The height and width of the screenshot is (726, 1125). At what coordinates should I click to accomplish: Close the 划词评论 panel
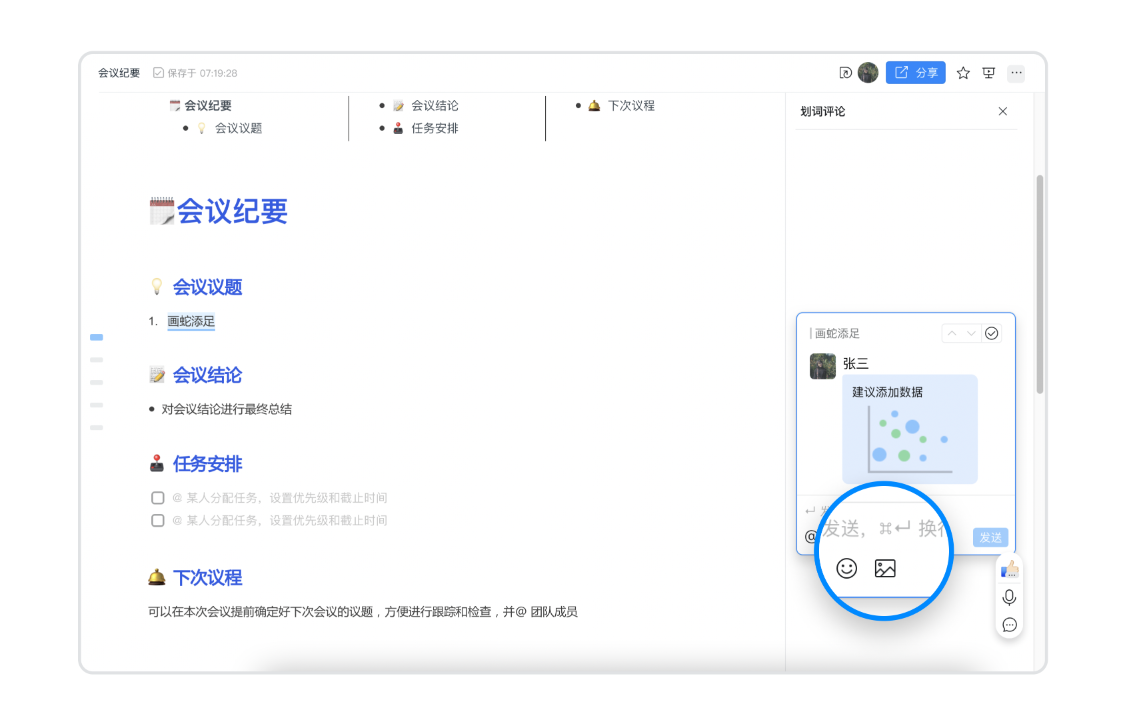1003,111
